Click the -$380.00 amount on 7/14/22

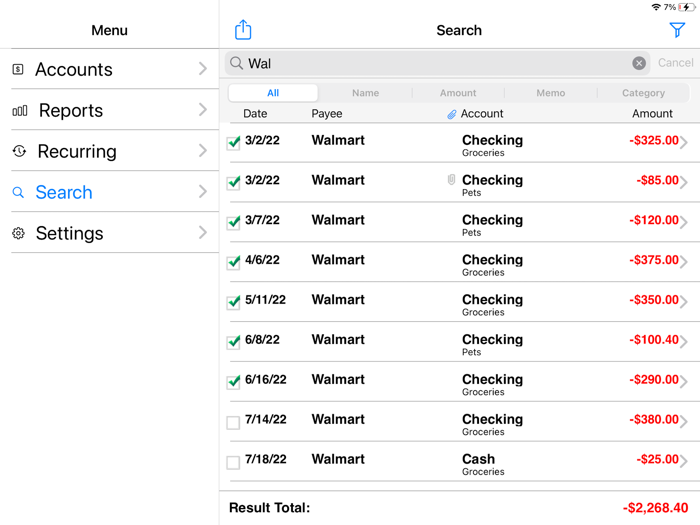654,419
